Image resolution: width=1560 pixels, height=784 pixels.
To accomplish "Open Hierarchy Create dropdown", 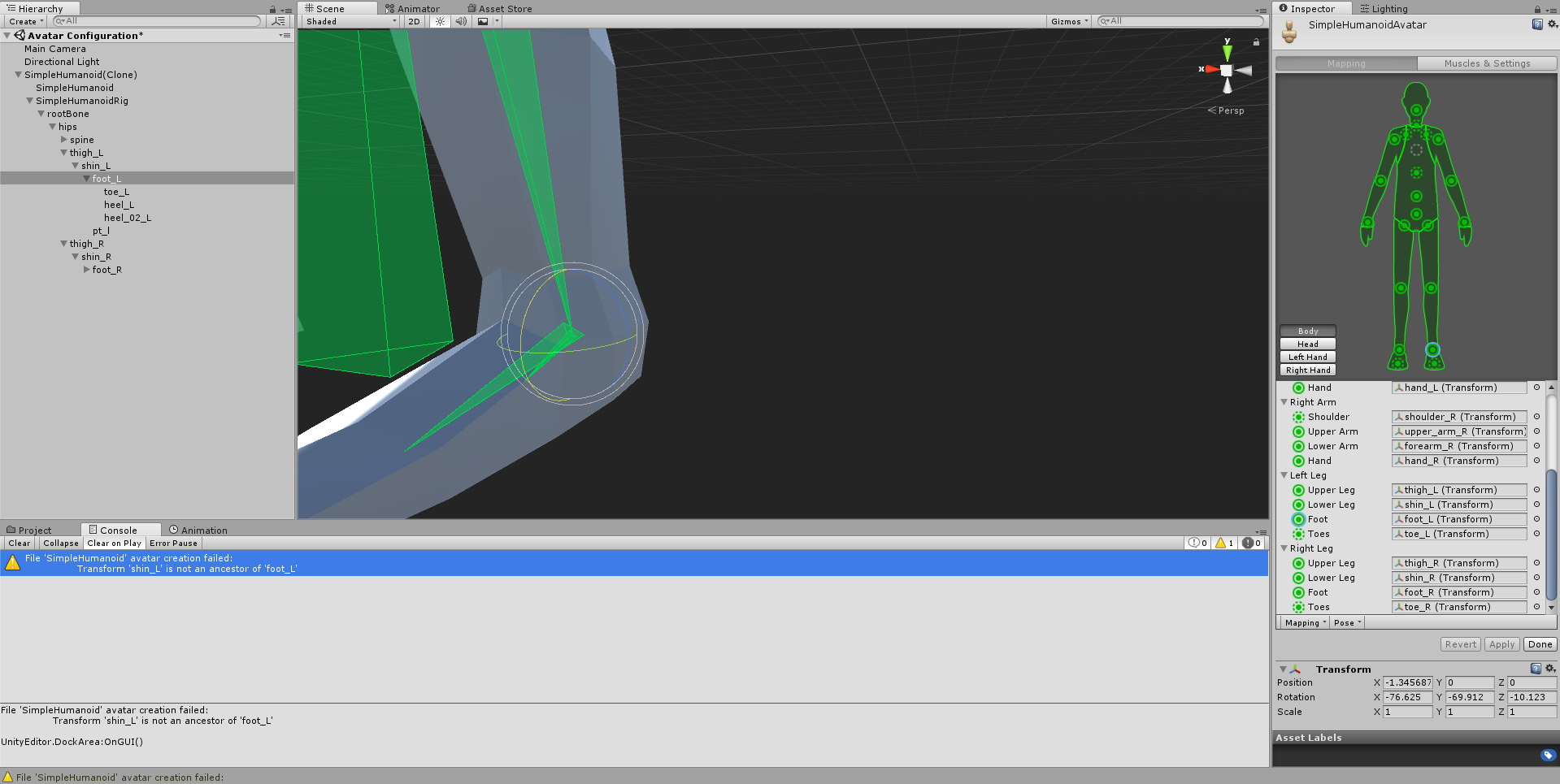I will 26,21.
